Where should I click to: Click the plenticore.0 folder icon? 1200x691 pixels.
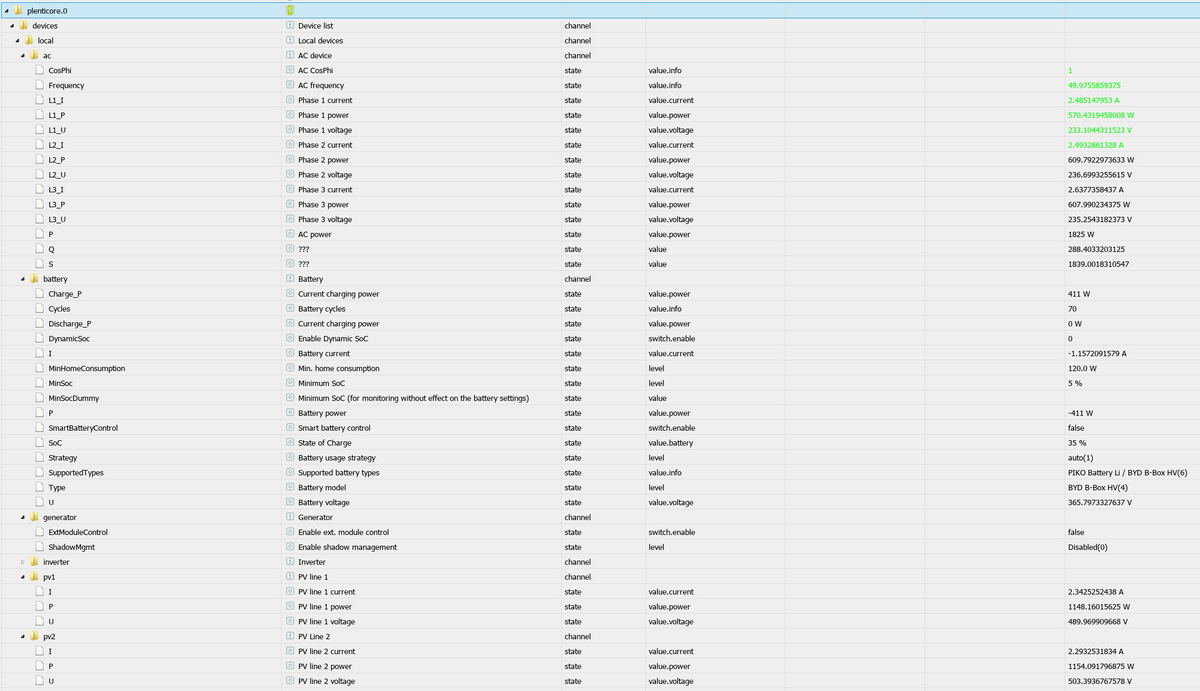click(17, 10)
